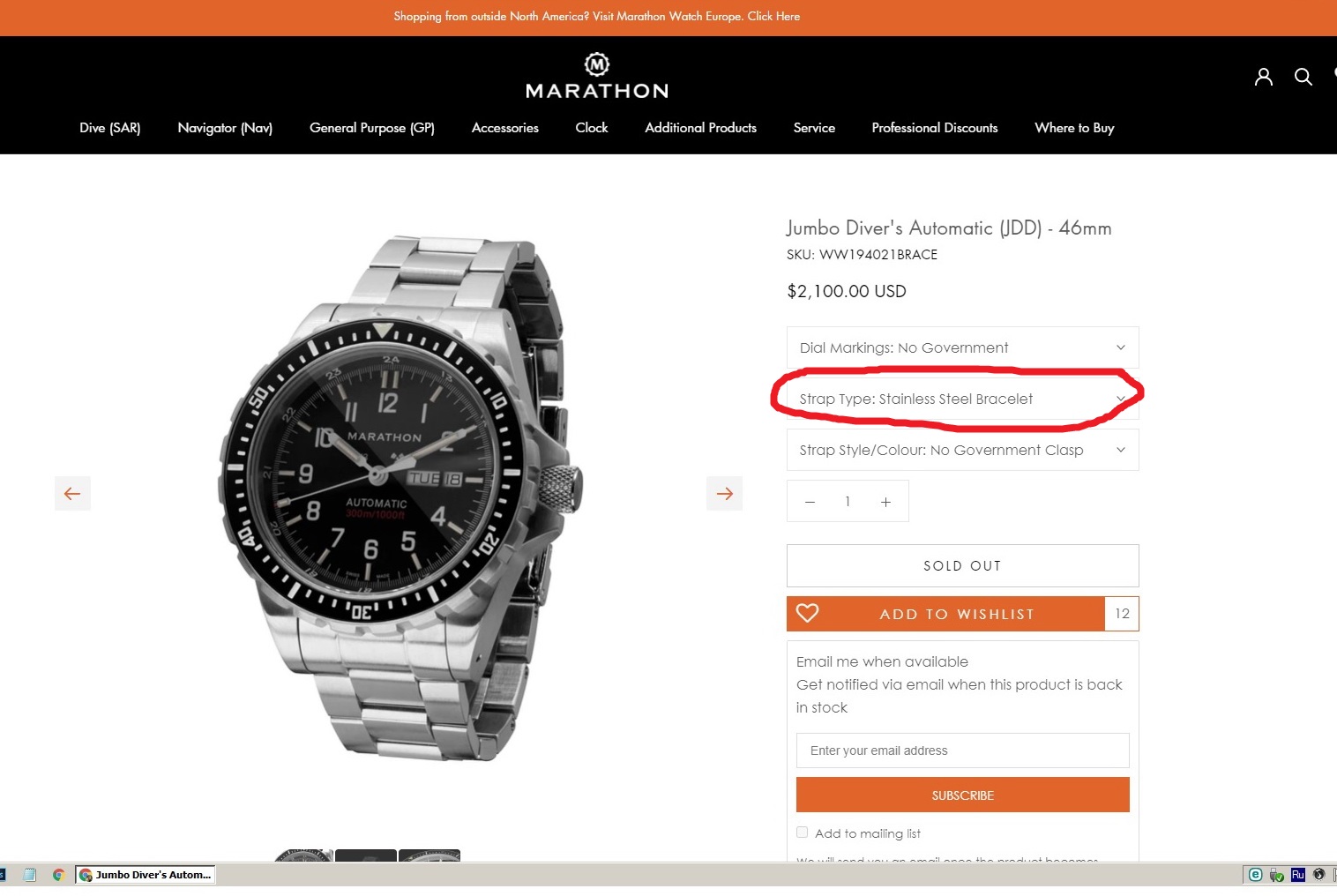Open Strap Style/Colour dropdown

[962, 450]
